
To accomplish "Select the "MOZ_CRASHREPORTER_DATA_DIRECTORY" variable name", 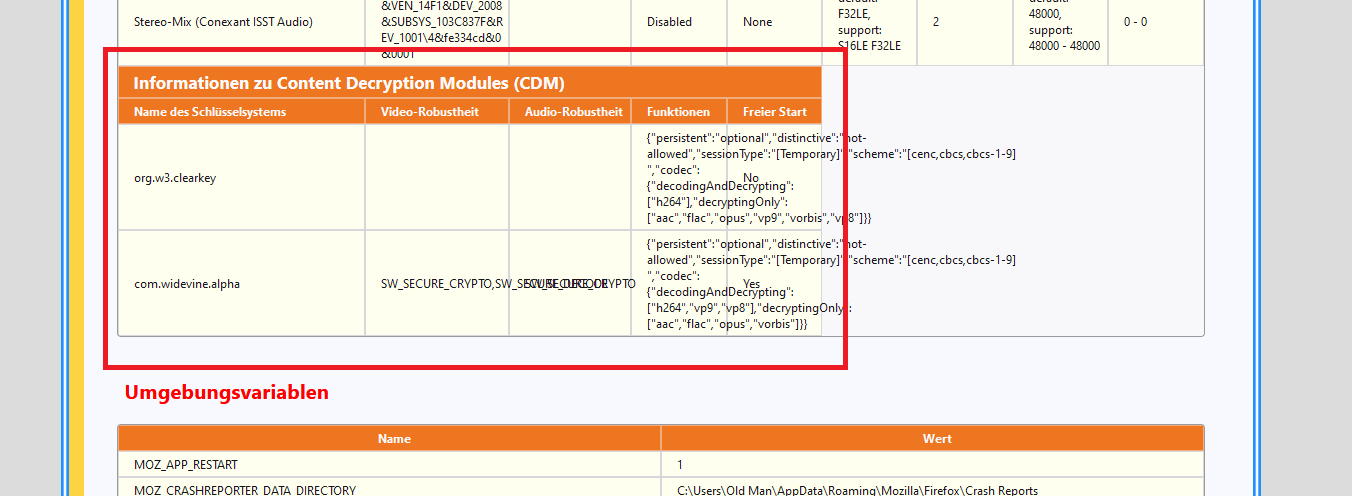I will point(245,490).
